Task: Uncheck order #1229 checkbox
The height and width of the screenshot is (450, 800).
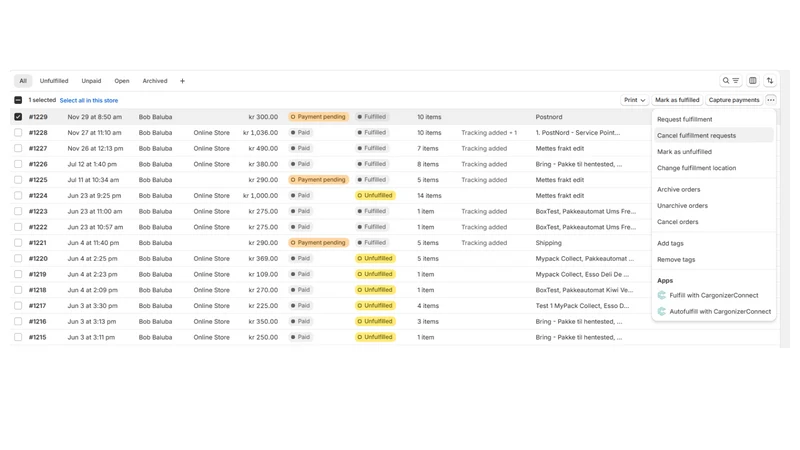Action: (18, 117)
